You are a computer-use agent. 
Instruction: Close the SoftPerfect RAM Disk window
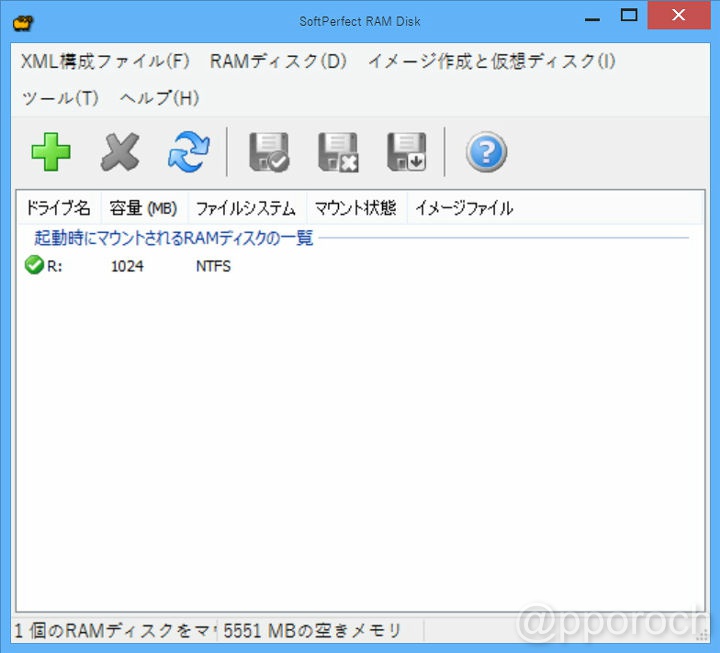point(679,15)
